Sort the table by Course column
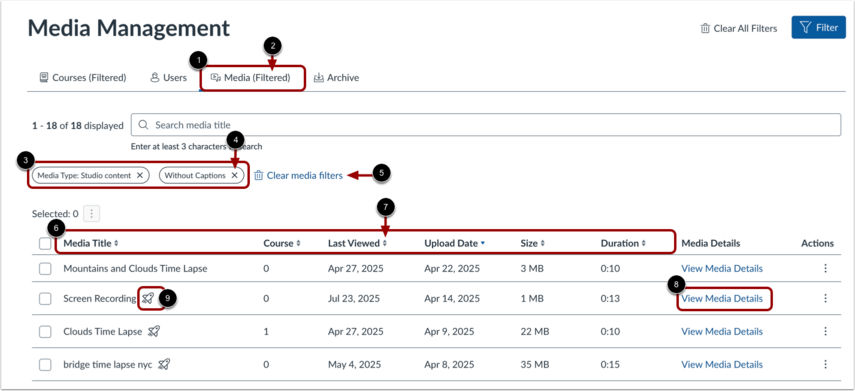 282,243
